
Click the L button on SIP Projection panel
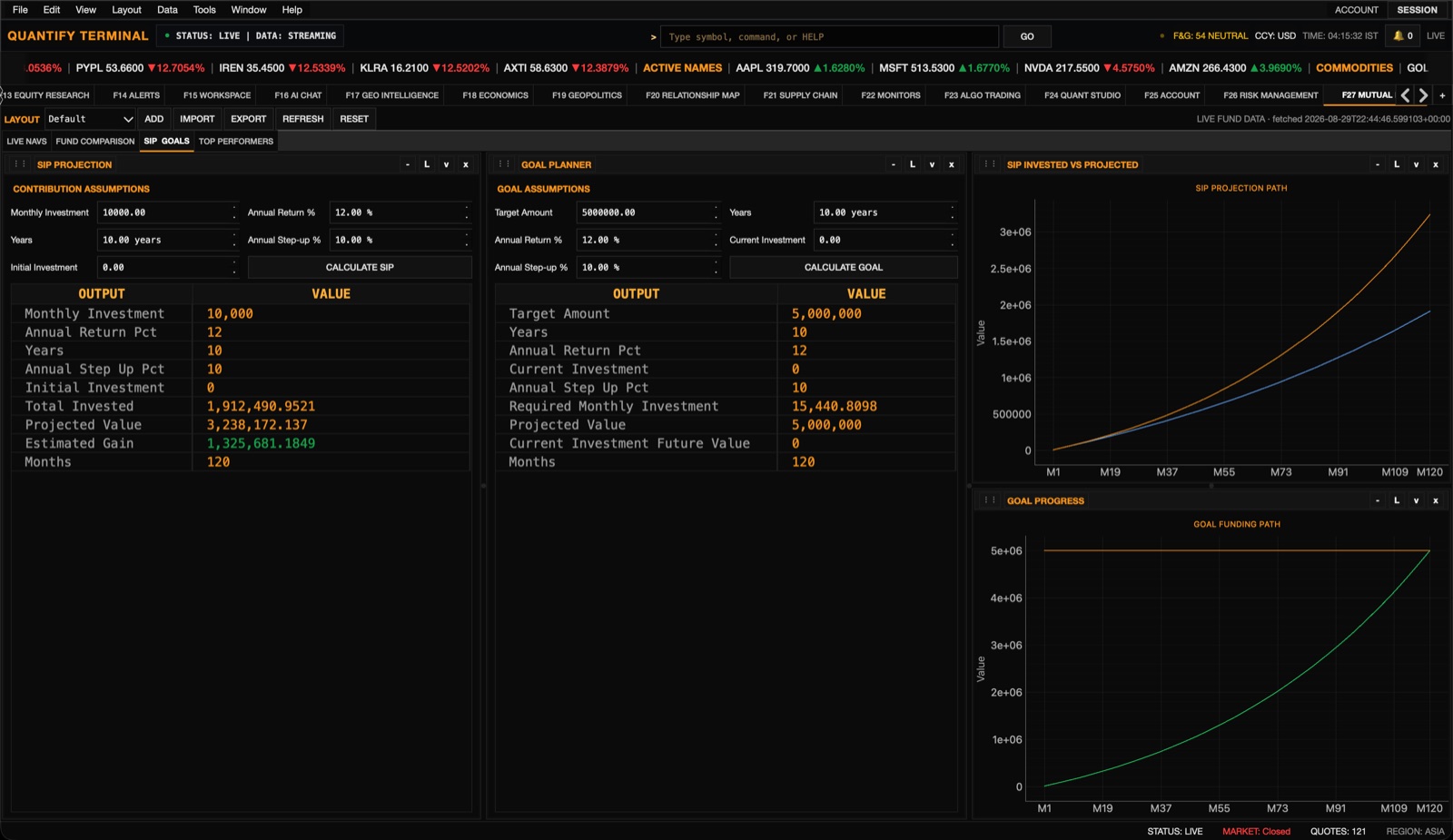(427, 164)
